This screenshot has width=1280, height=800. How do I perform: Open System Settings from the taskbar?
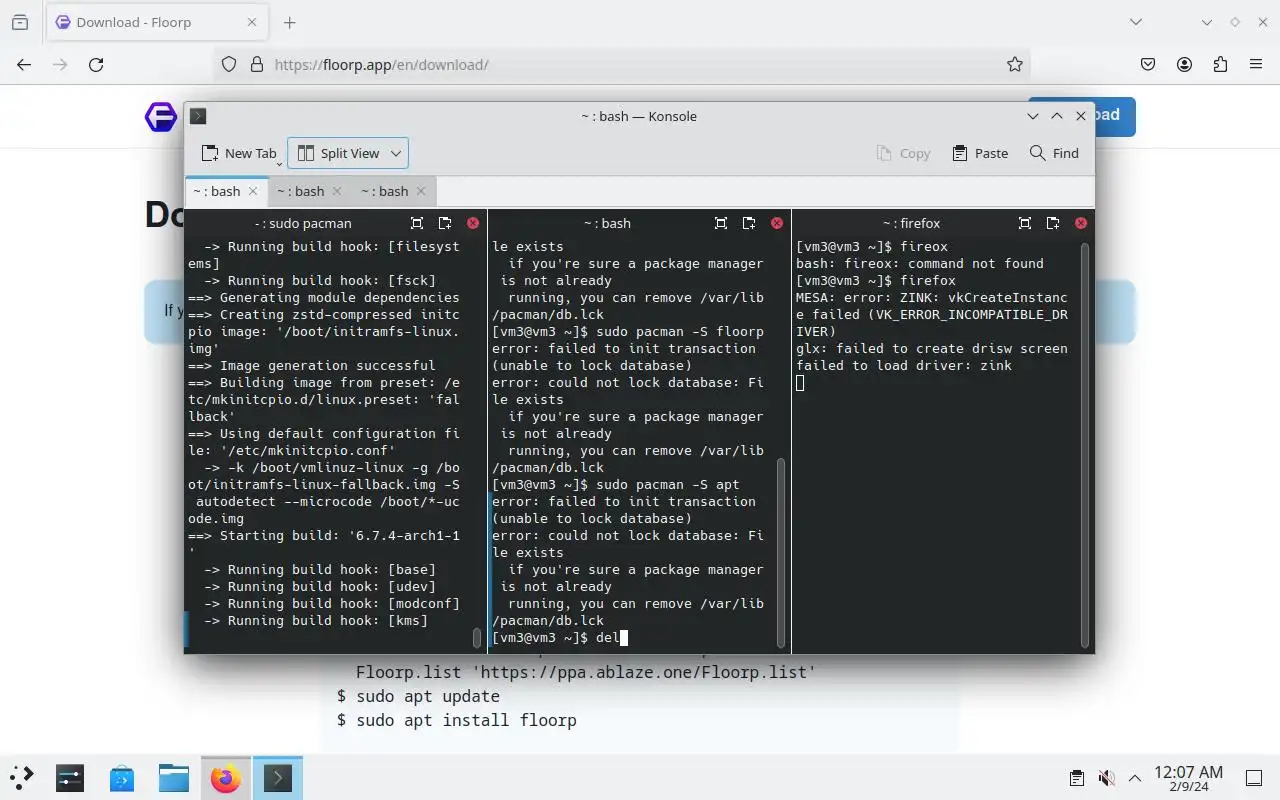point(70,777)
